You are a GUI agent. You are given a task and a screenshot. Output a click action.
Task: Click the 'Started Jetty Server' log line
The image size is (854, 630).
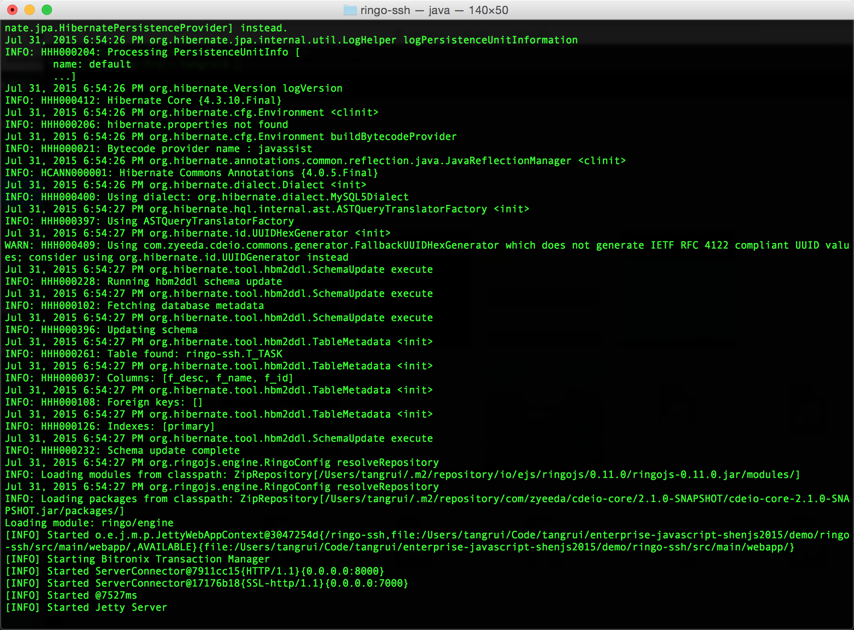pyautogui.click(x=86, y=607)
